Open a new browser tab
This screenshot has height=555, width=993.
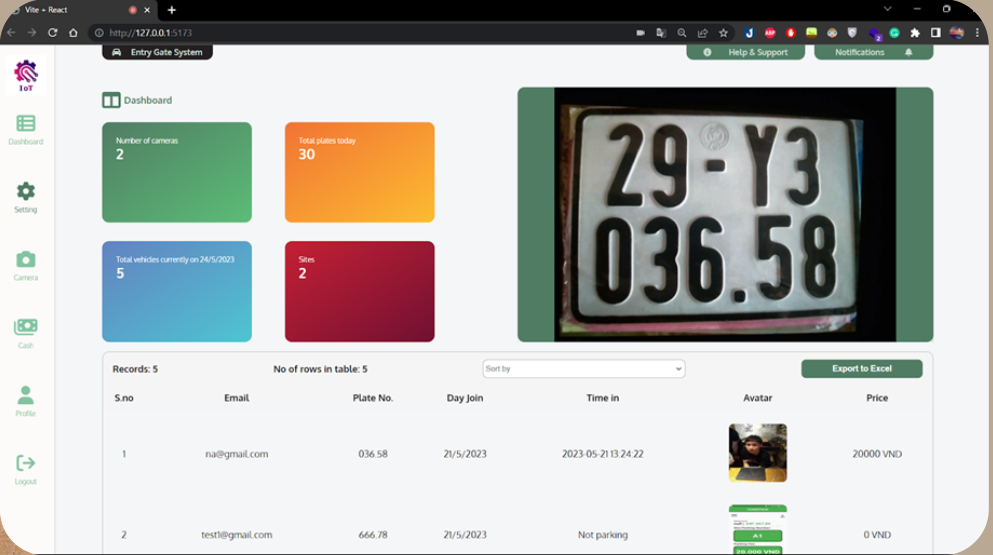(x=172, y=10)
